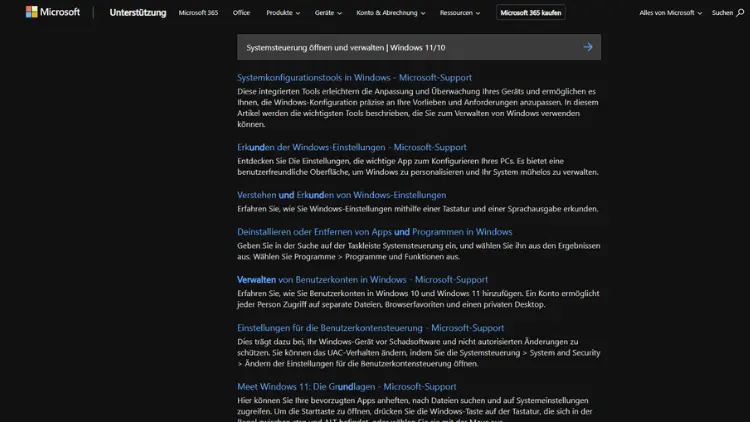Viewport: 750px width, 422px height.
Task: Click text "Hier können Sie Ihre bevorzugten Apps anheften"
Action: [415, 409]
